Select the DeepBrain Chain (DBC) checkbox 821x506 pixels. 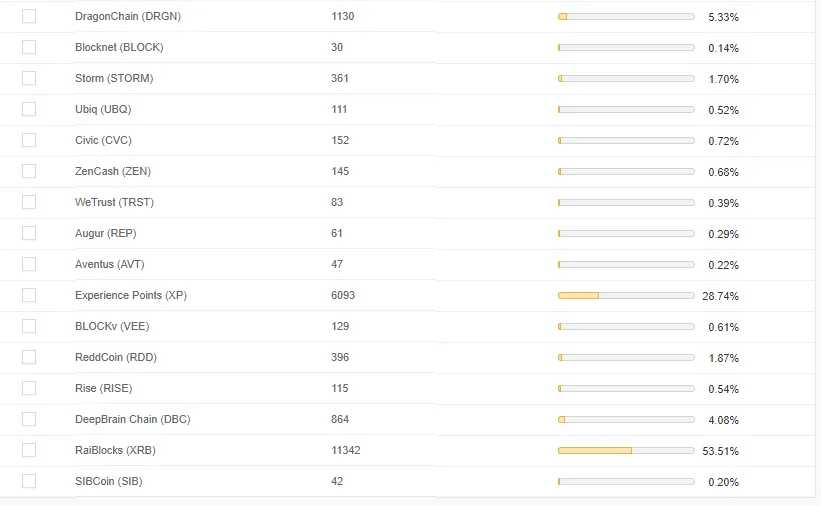tap(28, 419)
